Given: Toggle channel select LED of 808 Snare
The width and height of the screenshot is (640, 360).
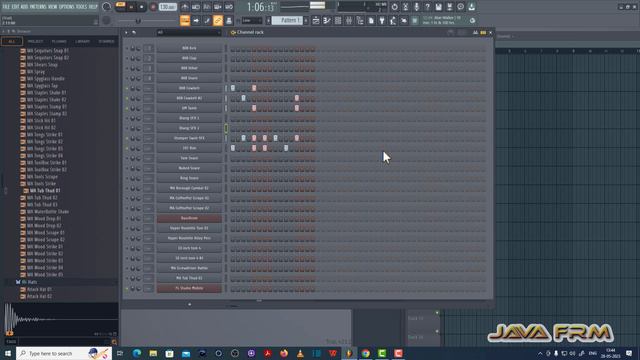Looking at the screenshot, I should 226,78.
